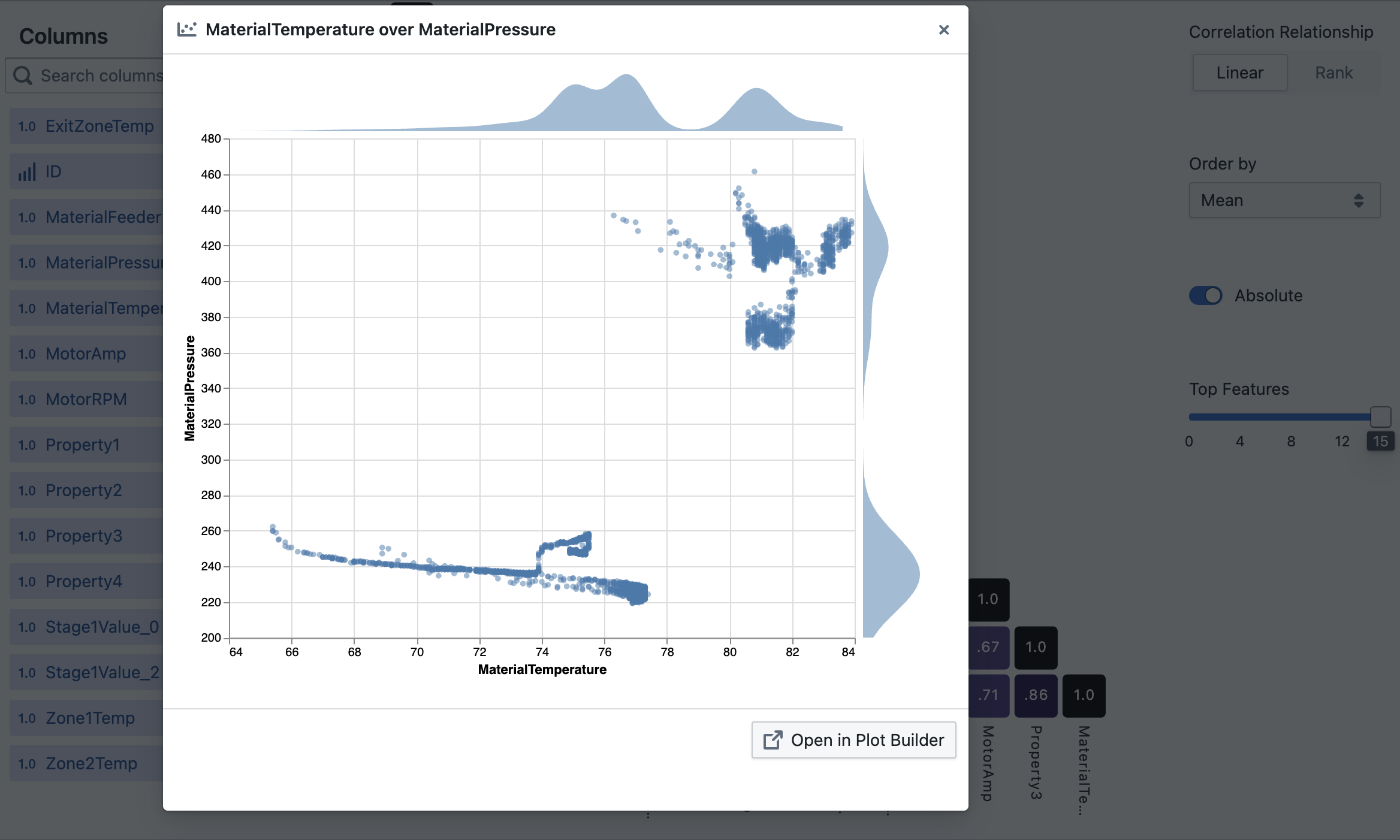The image size is (1400, 840).
Task: Click the numeric type icon beside Stage1Value_0
Action: (x=26, y=627)
